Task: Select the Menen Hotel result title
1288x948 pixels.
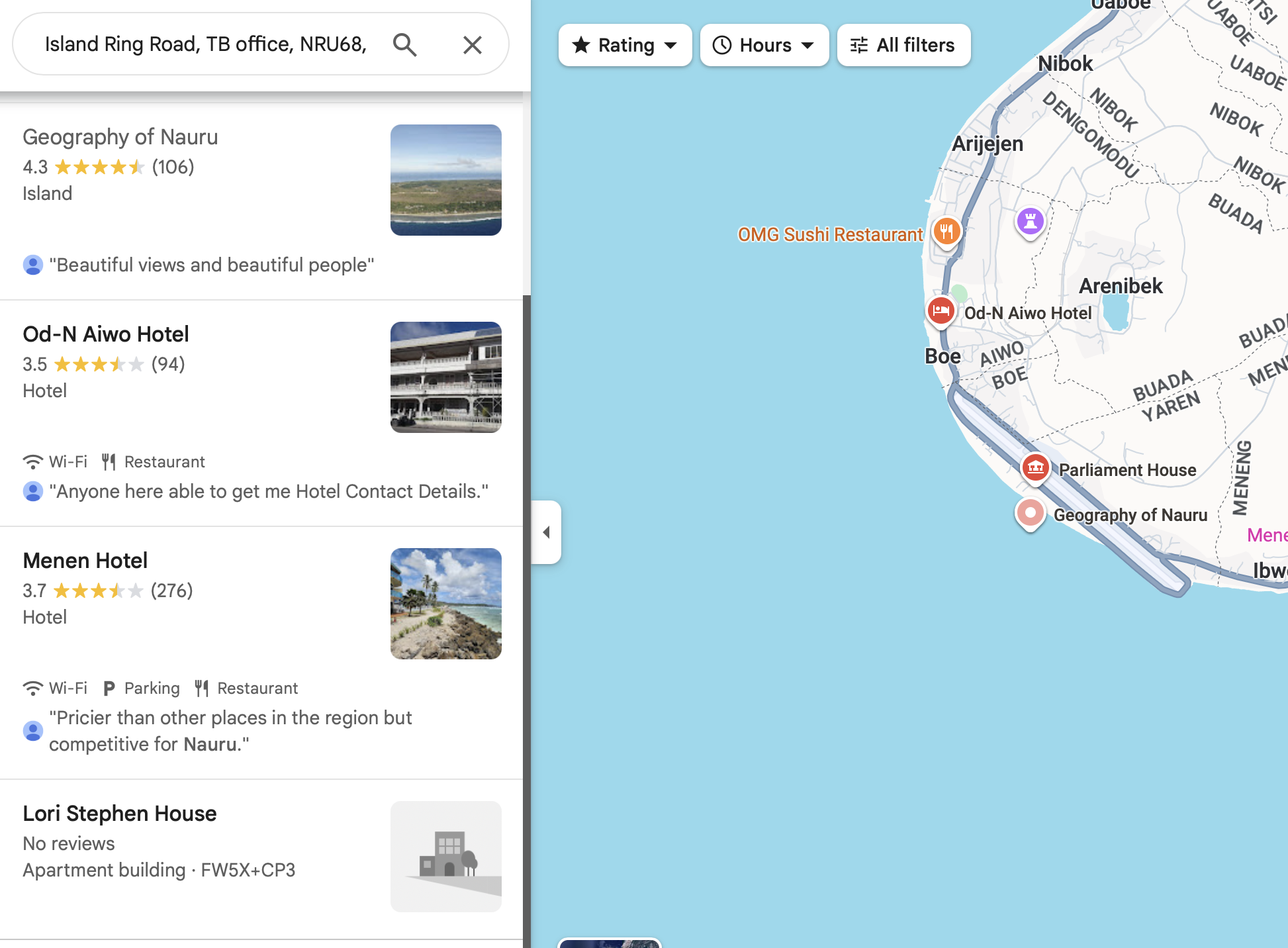Action: click(x=85, y=561)
